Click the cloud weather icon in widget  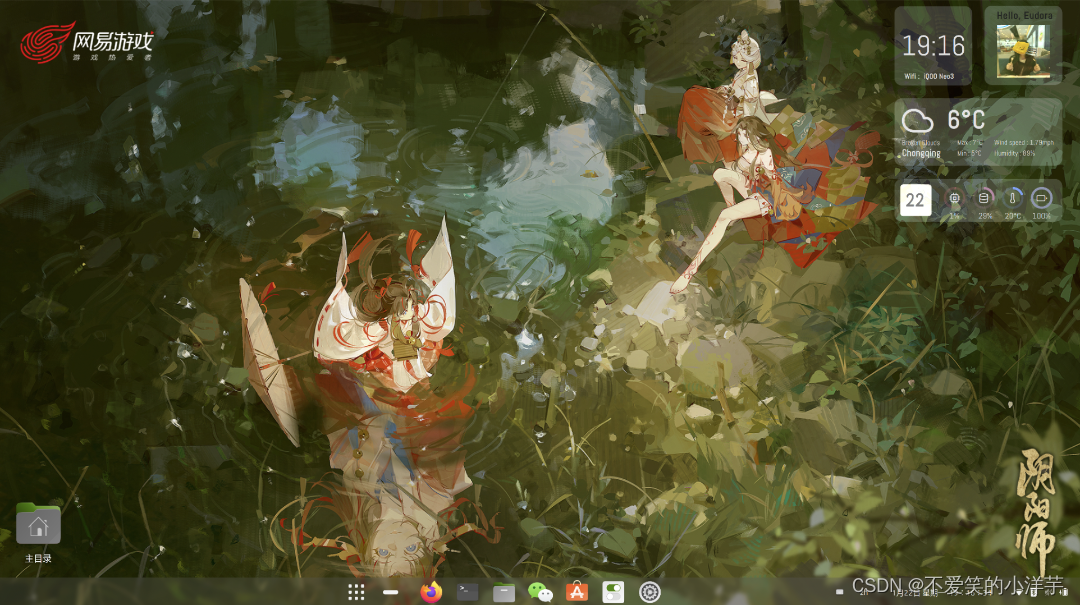tap(917, 121)
